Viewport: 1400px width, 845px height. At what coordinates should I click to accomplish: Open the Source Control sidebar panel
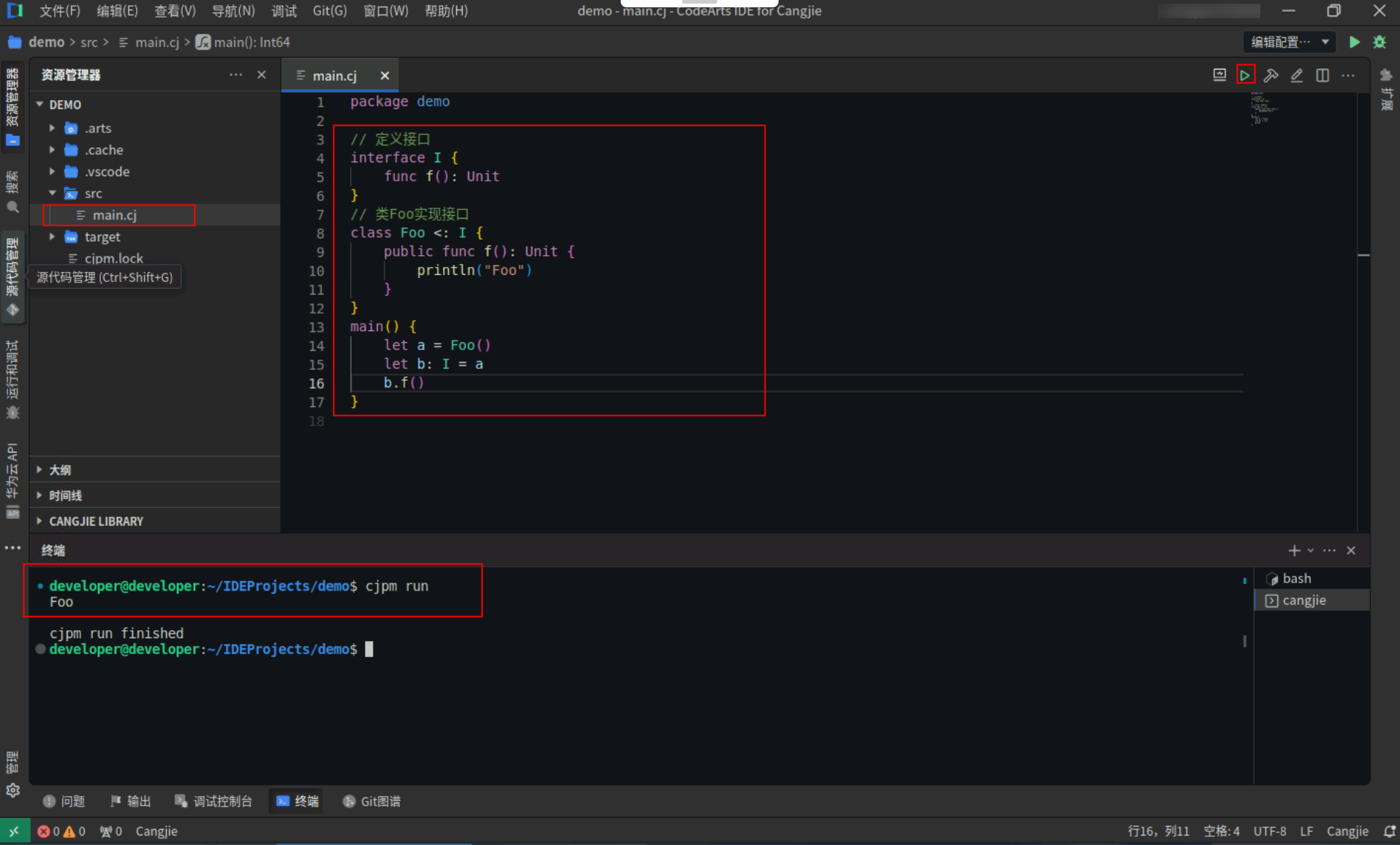point(12,276)
